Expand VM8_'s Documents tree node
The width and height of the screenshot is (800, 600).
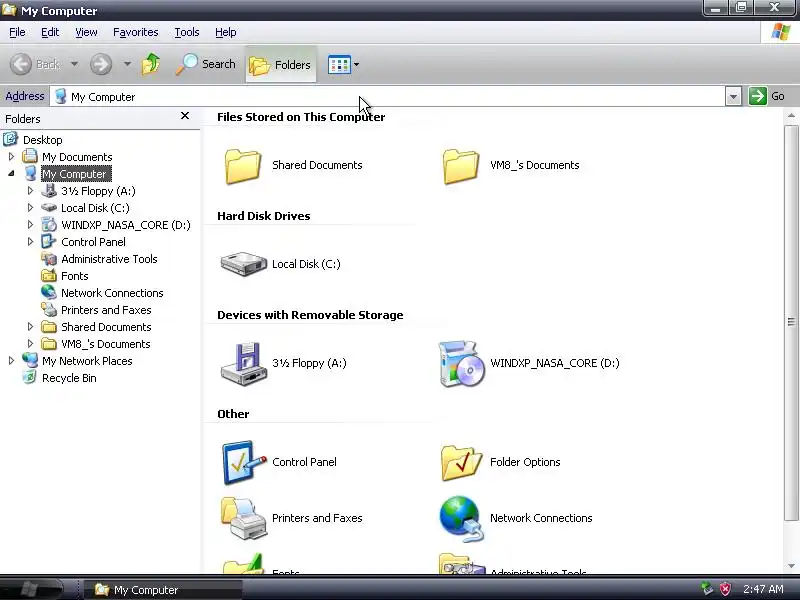(x=30, y=344)
